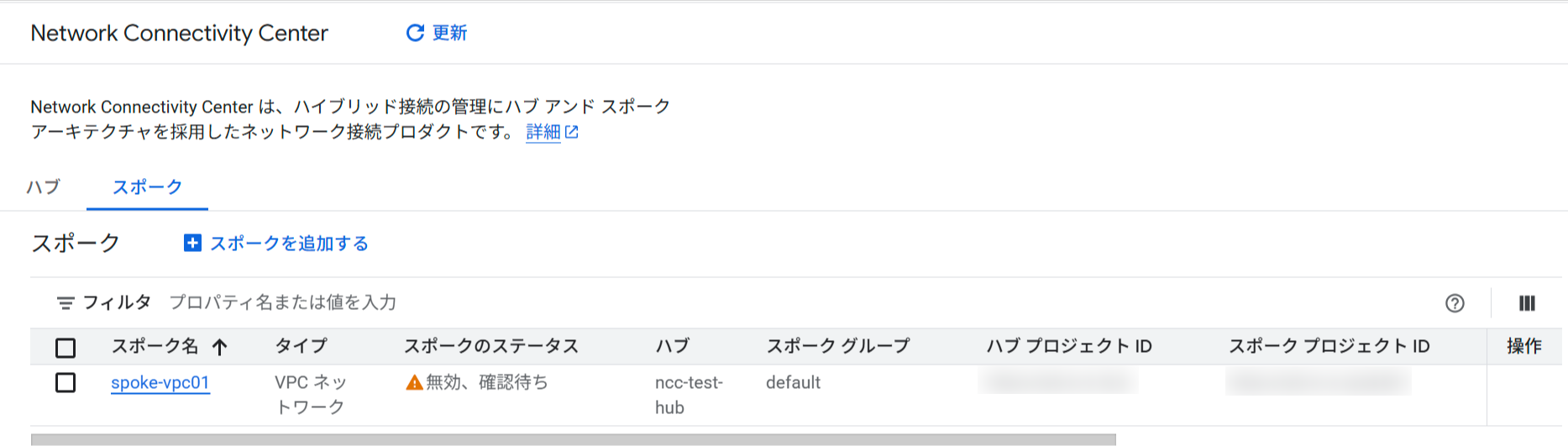Click the refresh (更新) icon

pyautogui.click(x=415, y=33)
